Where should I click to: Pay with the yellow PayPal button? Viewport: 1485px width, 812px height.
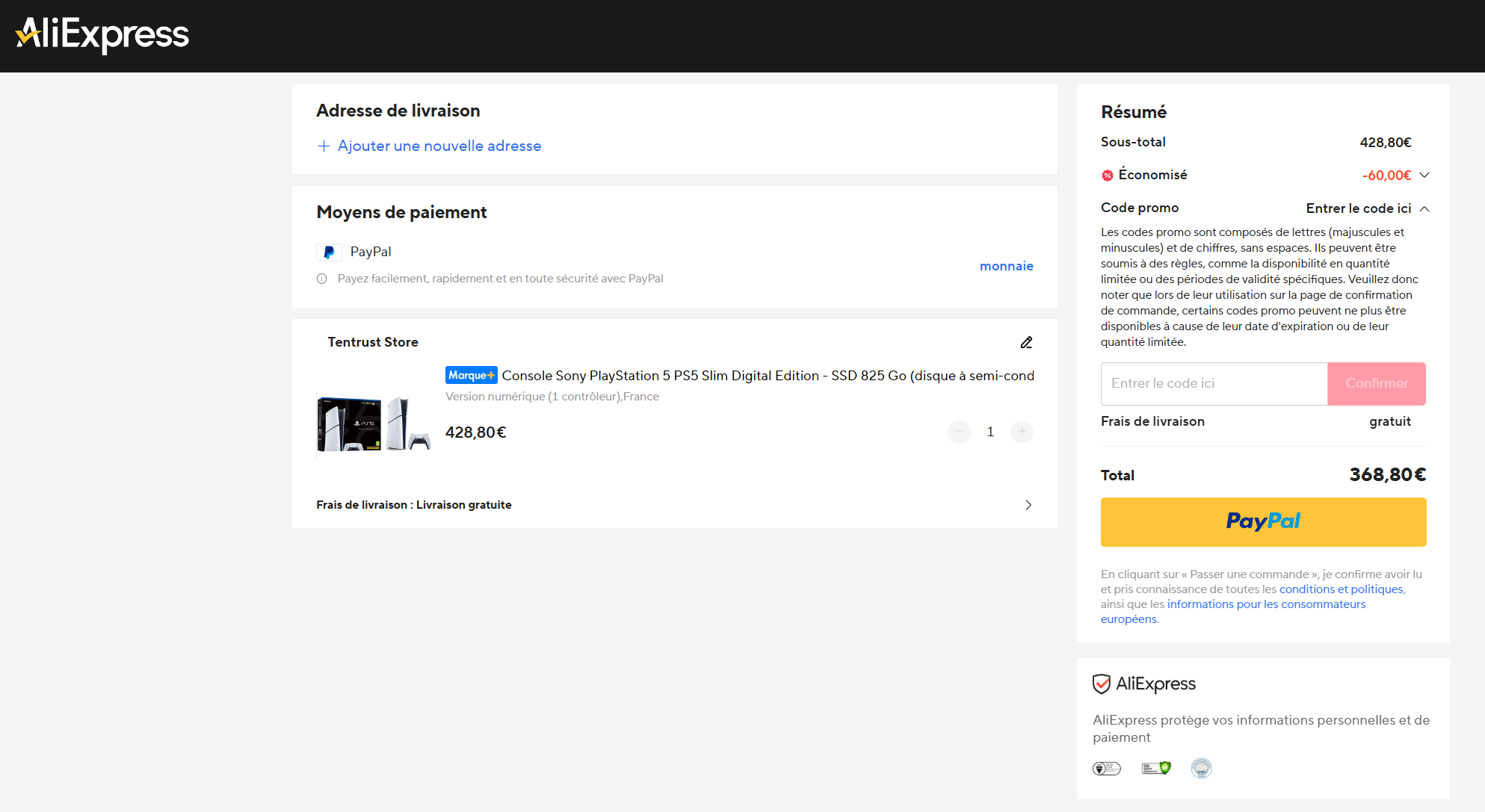1263,521
